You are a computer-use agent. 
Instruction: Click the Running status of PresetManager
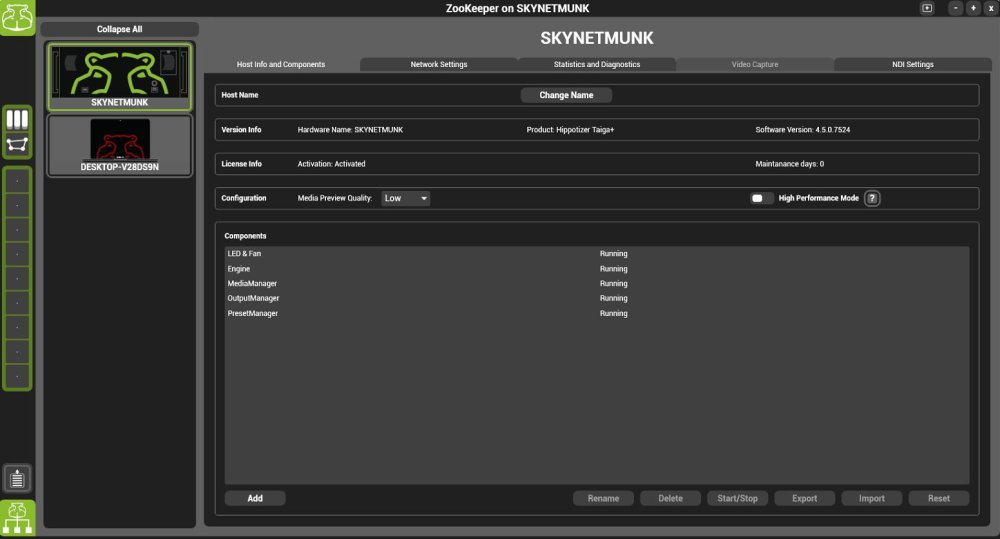pos(614,313)
